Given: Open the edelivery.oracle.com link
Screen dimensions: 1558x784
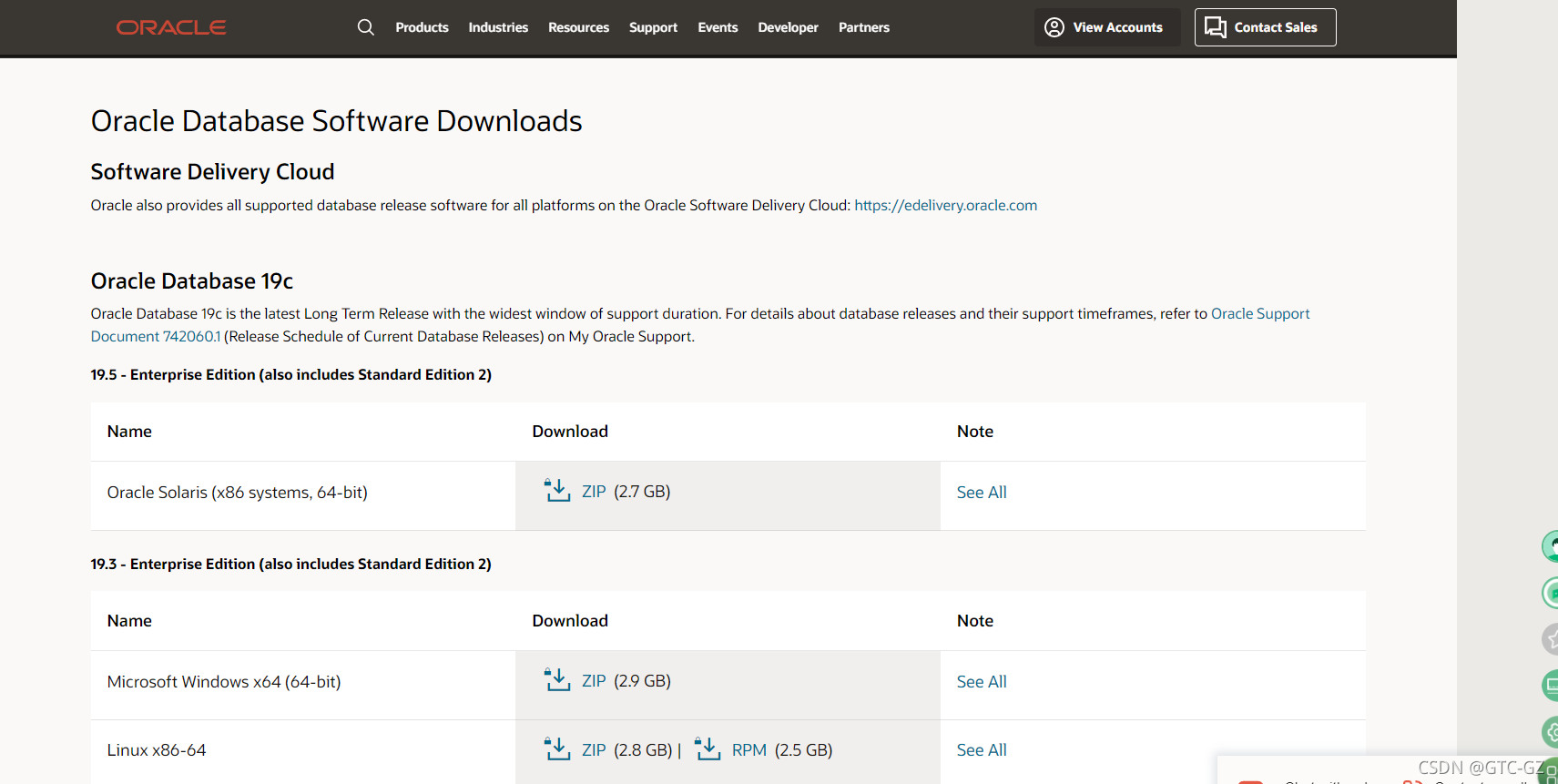Looking at the screenshot, I should pyautogui.click(x=945, y=205).
